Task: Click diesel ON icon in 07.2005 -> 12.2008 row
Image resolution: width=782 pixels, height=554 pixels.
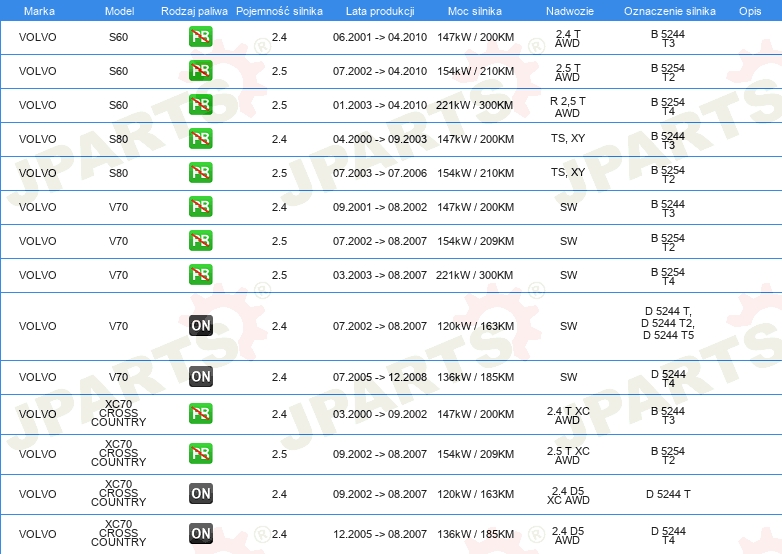Action: [200, 376]
